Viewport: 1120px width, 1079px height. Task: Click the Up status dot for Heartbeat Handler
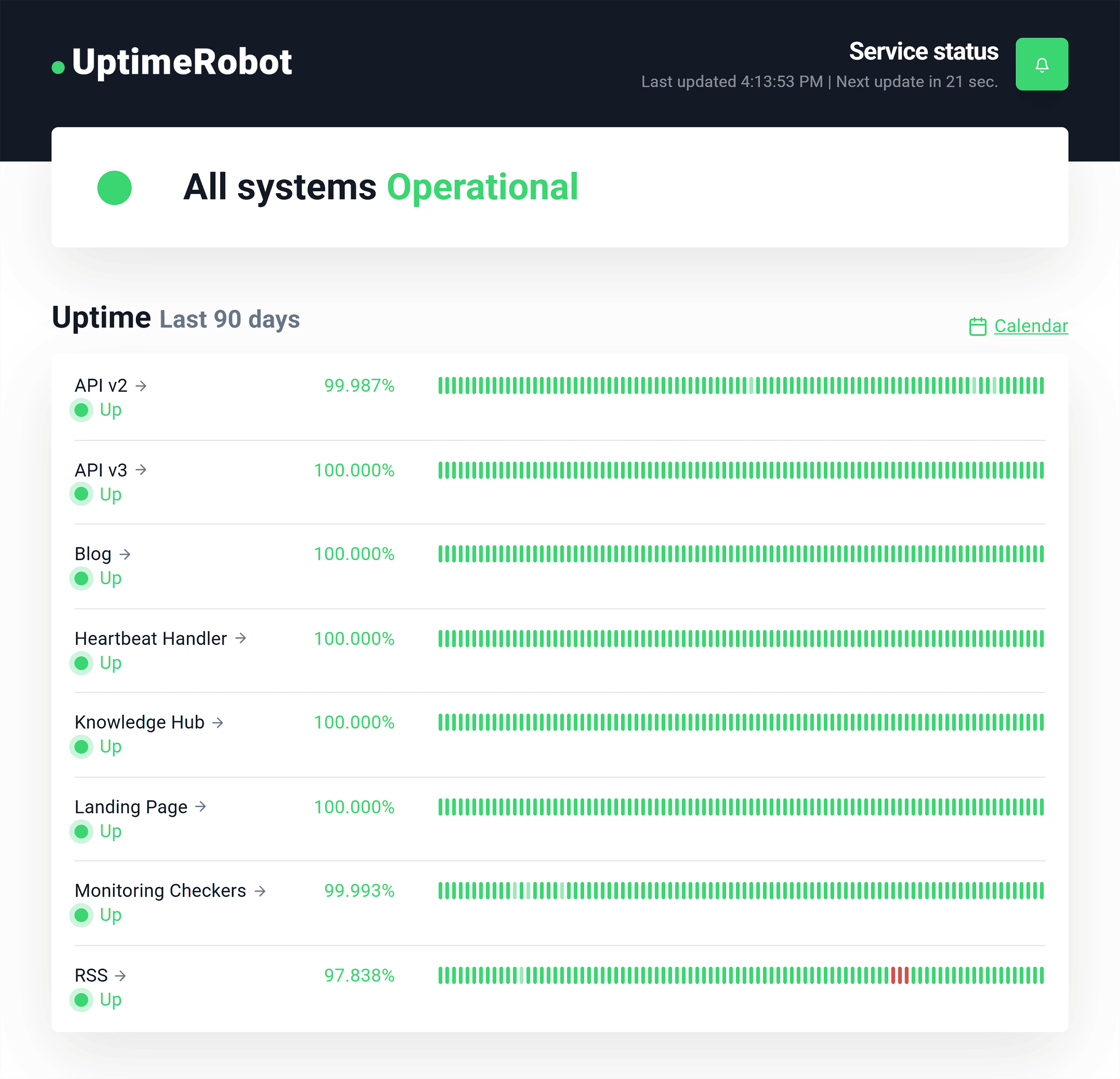(81, 663)
